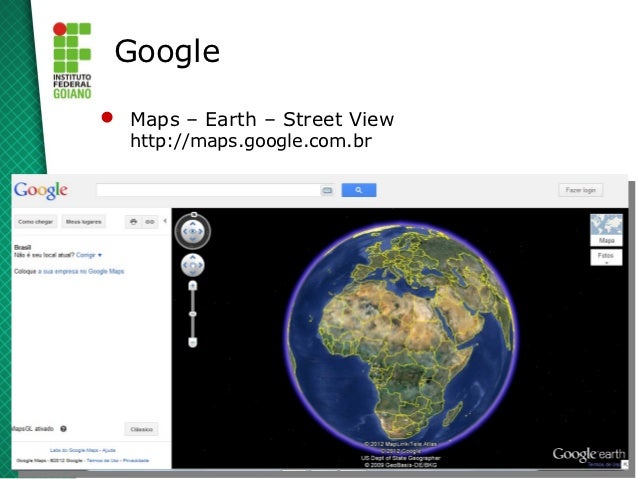
Task: Click the 'Brasil' location text
Action: coord(22,247)
